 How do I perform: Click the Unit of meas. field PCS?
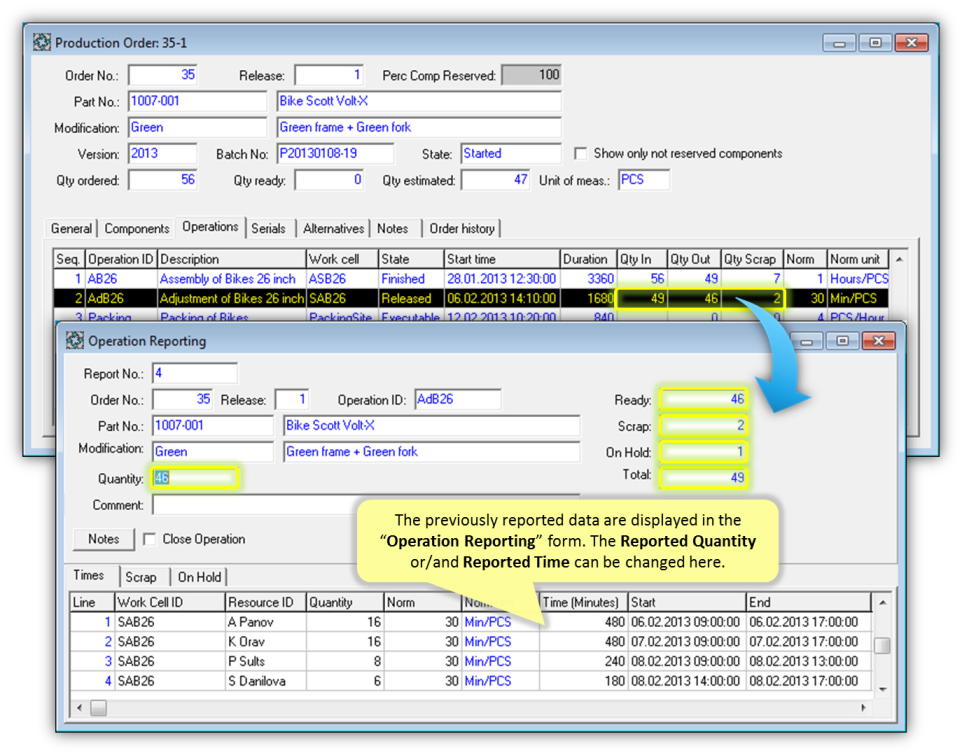click(644, 180)
